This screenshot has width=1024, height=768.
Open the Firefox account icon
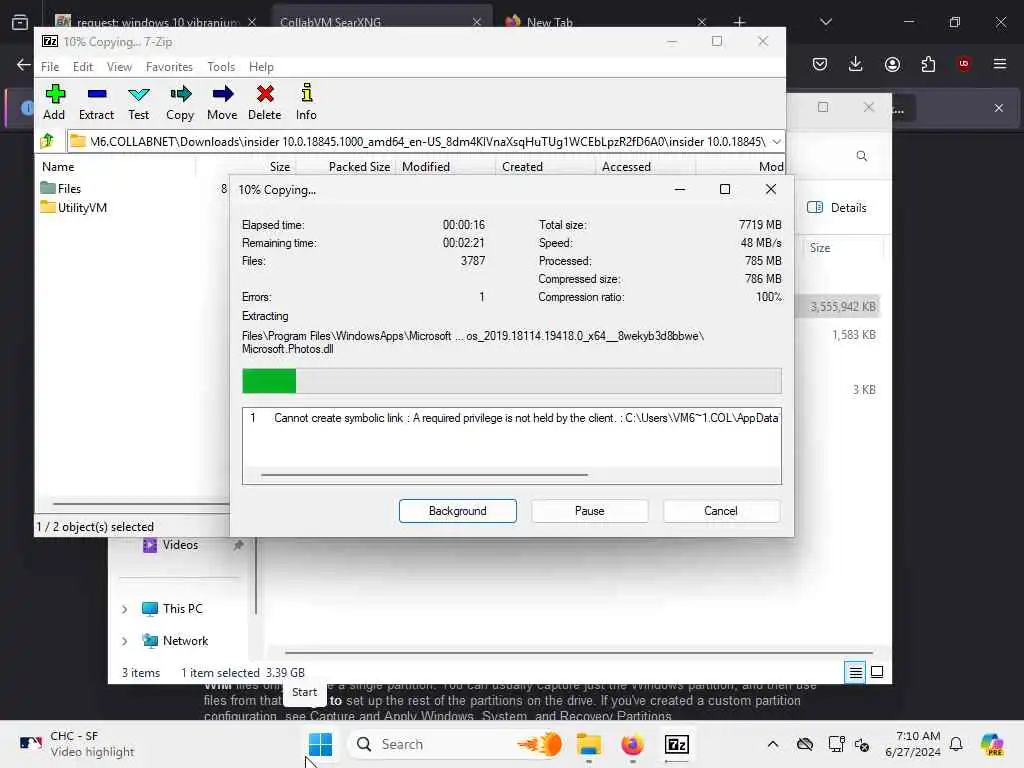pos(892,64)
